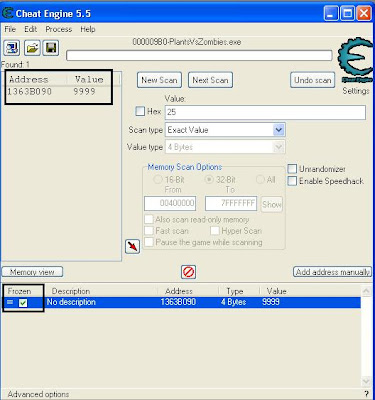Click the Frozen column header
Screen dimensions: 375x400
point(19,291)
